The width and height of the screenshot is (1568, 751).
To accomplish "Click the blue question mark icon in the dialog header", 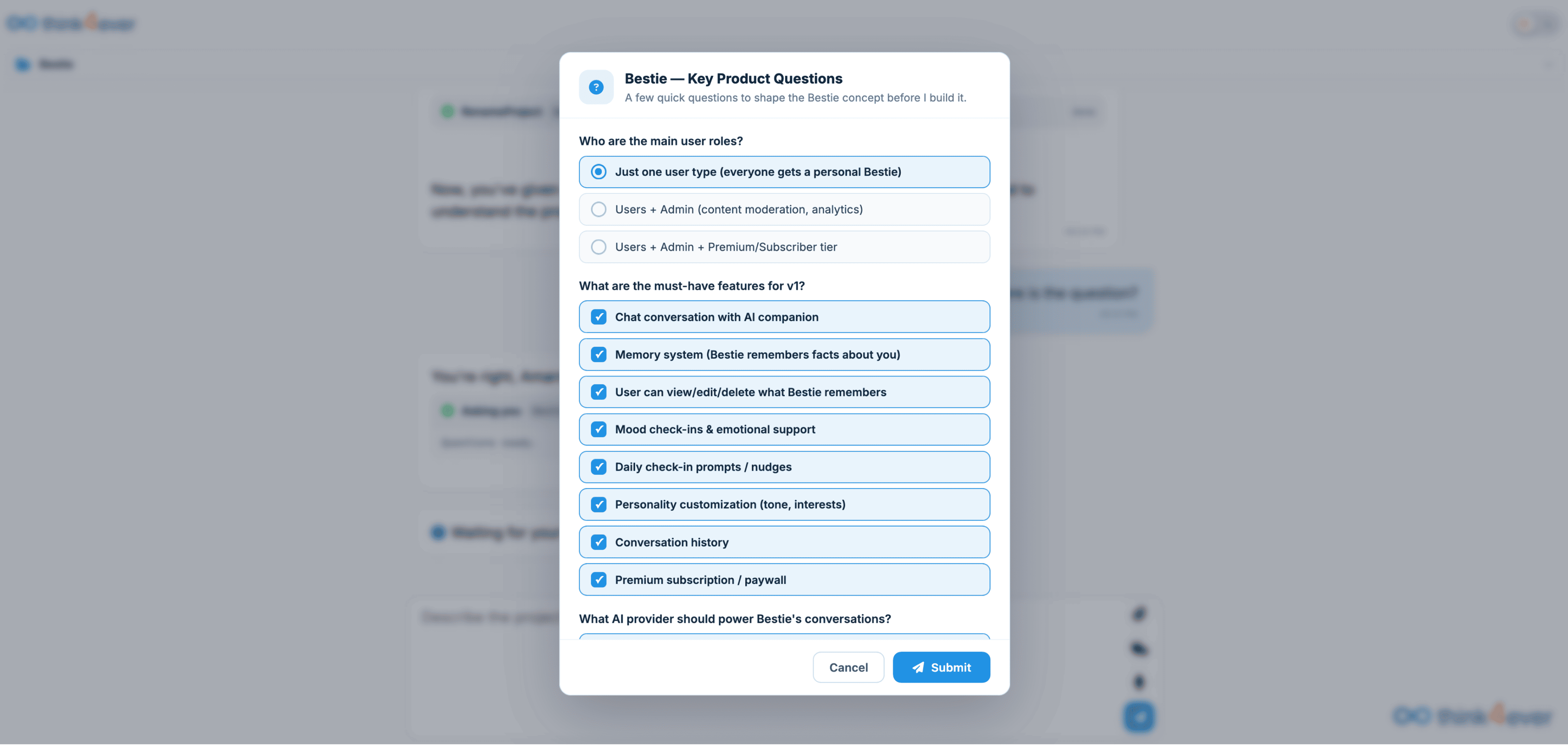I will pyautogui.click(x=596, y=87).
